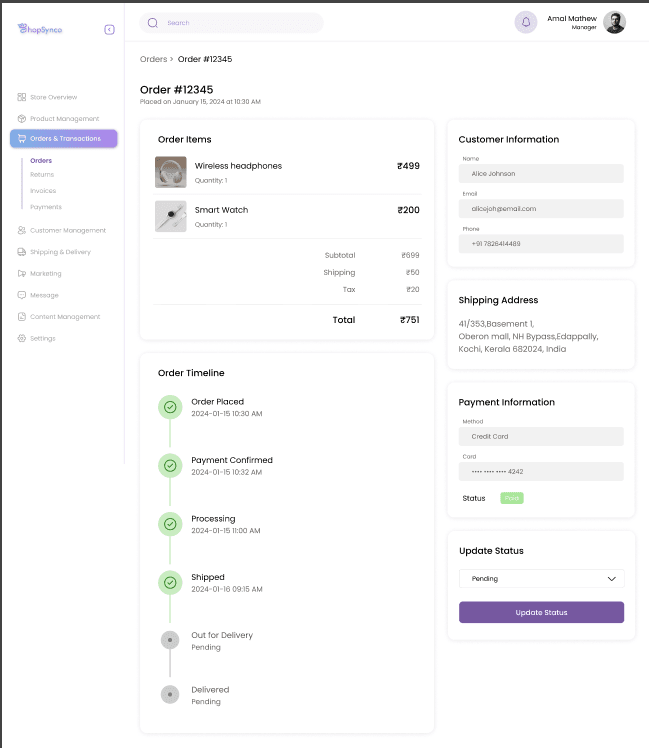
Task: Select Payments submenu item
Action: 46,207
